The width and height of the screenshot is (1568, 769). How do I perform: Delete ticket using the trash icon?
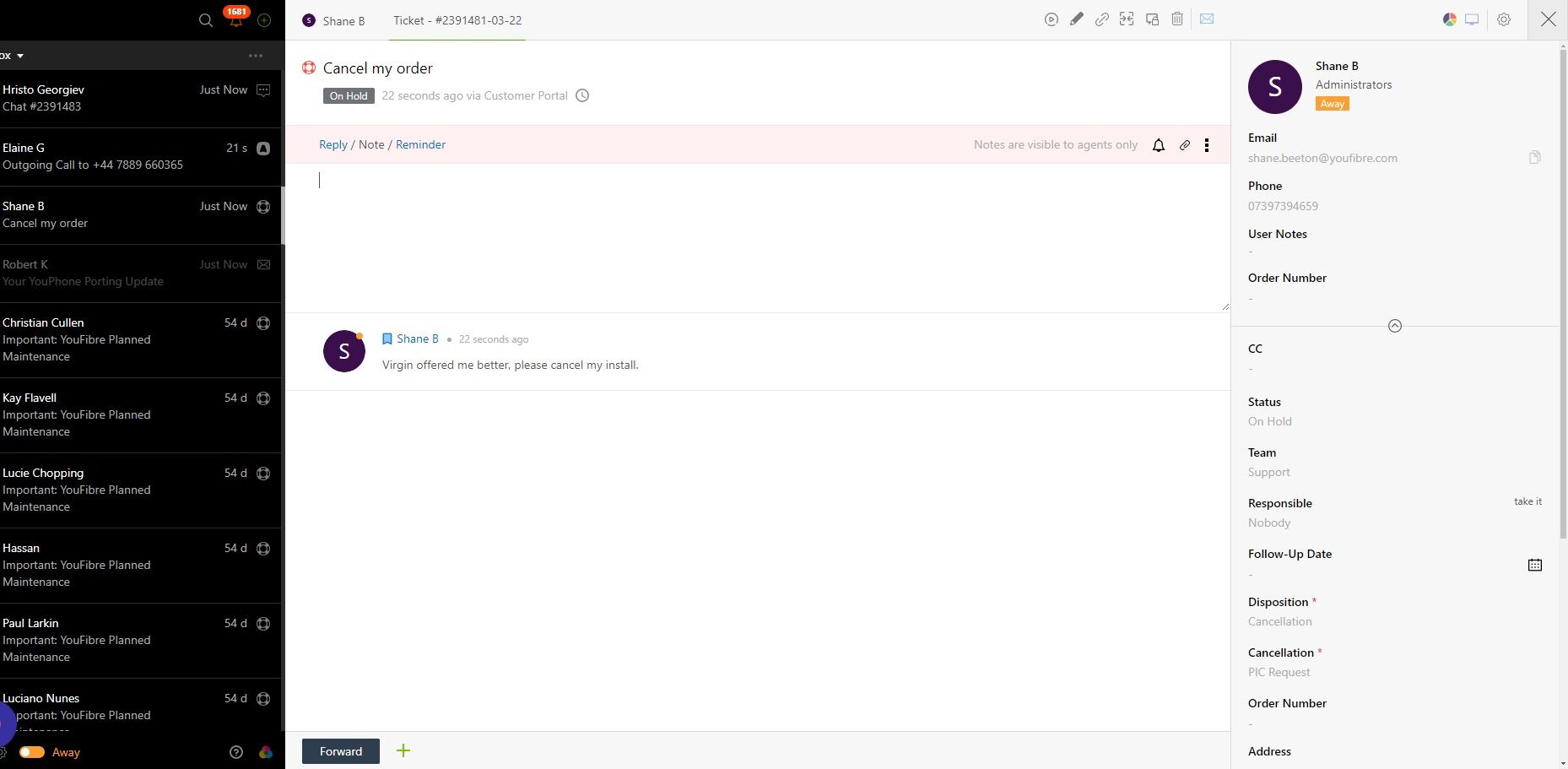[x=1177, y=19]
